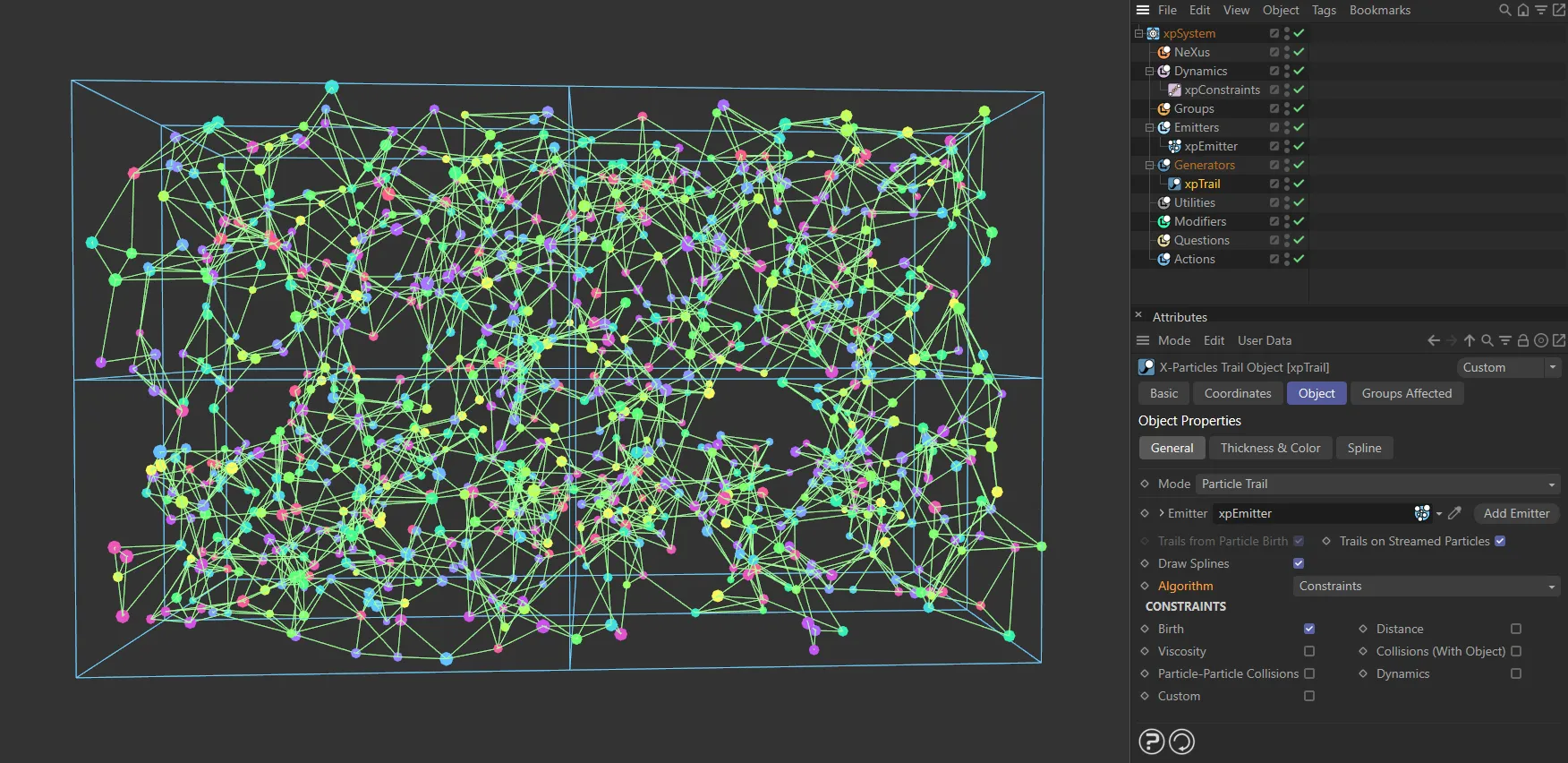
Task: Open Attributes in a new window
Action: point(1559,340)
